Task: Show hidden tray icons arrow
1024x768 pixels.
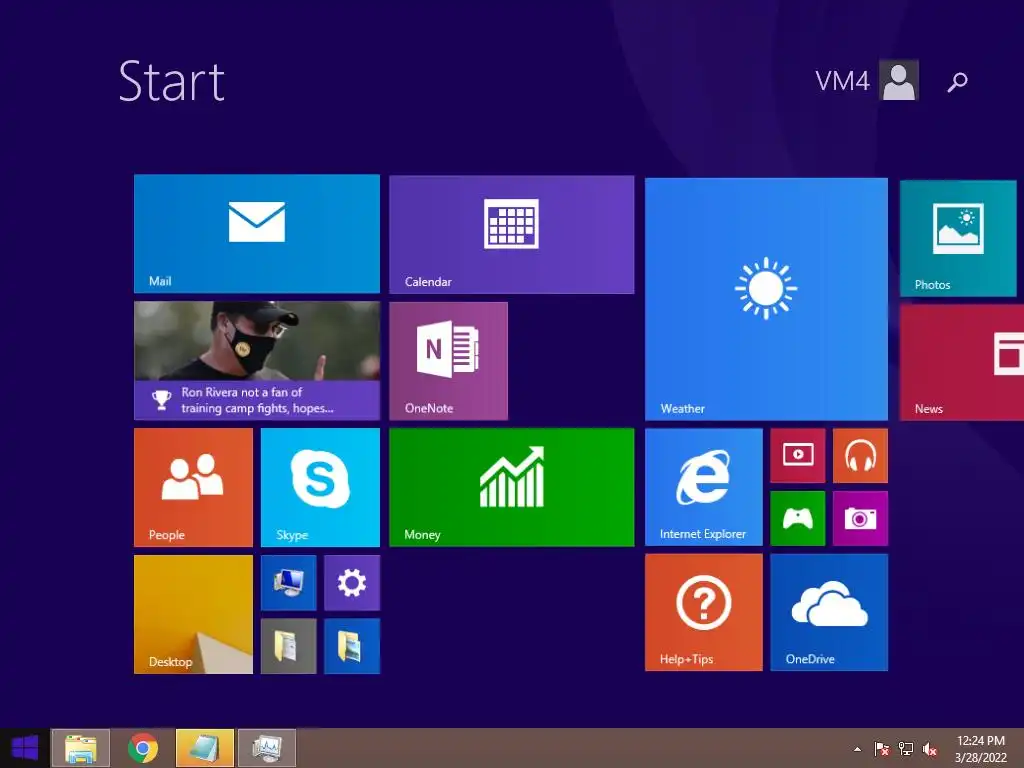Action: [x=857, y=749]
